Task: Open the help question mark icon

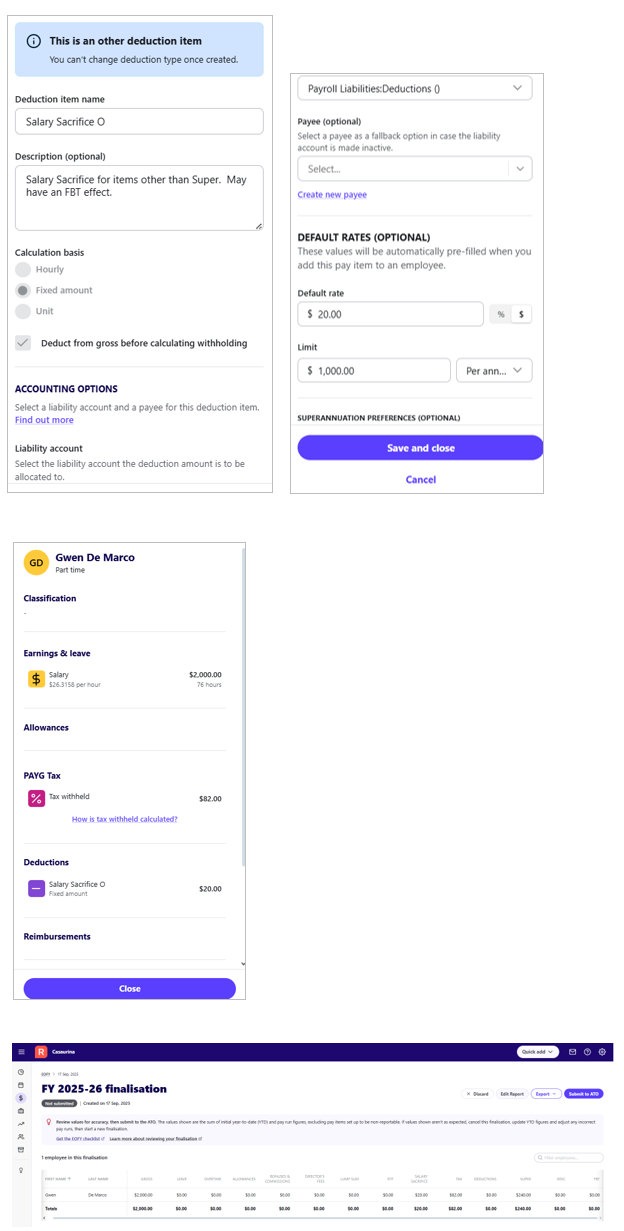Action: coord(587,1052)
